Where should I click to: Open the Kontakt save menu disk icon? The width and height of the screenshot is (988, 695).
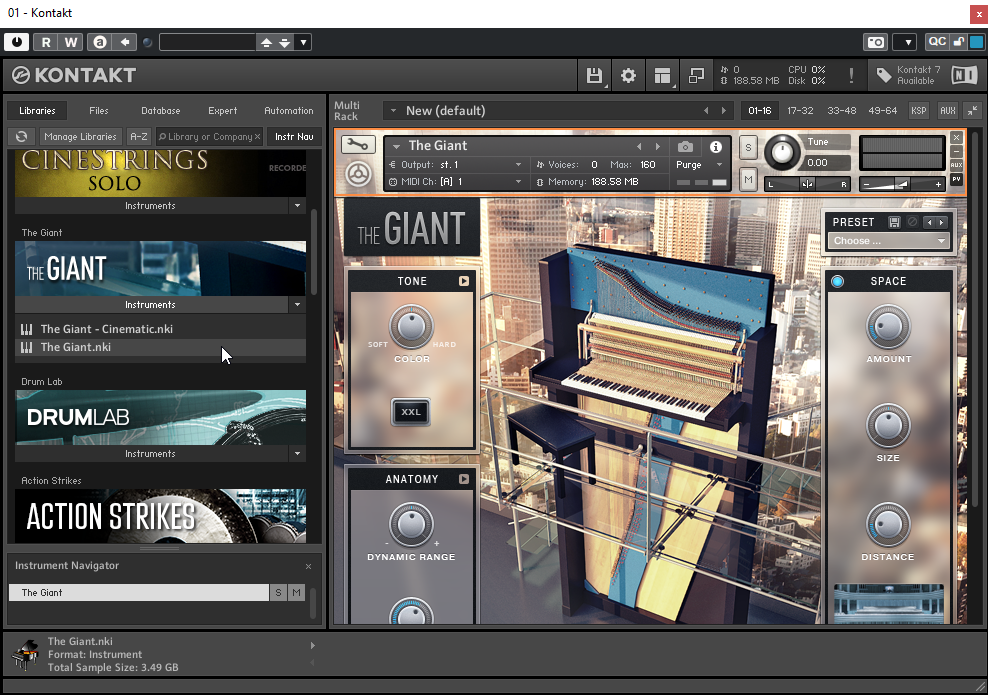click(x=594, y=76)
